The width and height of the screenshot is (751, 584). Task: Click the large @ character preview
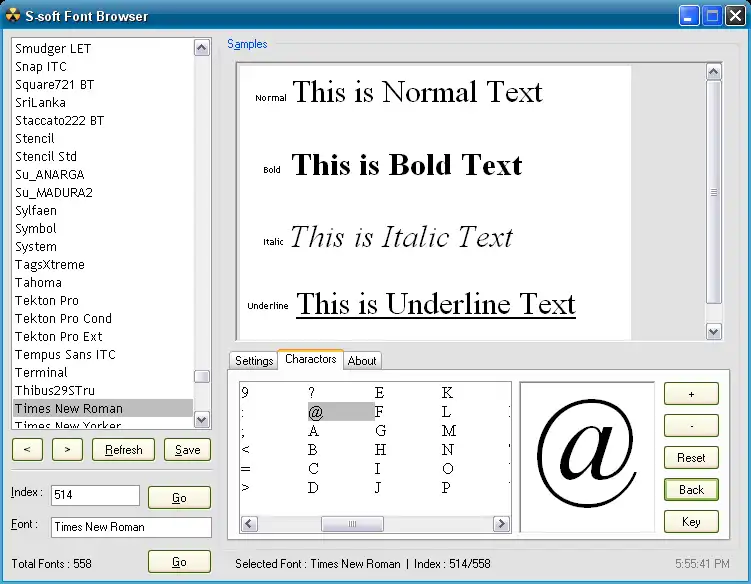[587, 456]
